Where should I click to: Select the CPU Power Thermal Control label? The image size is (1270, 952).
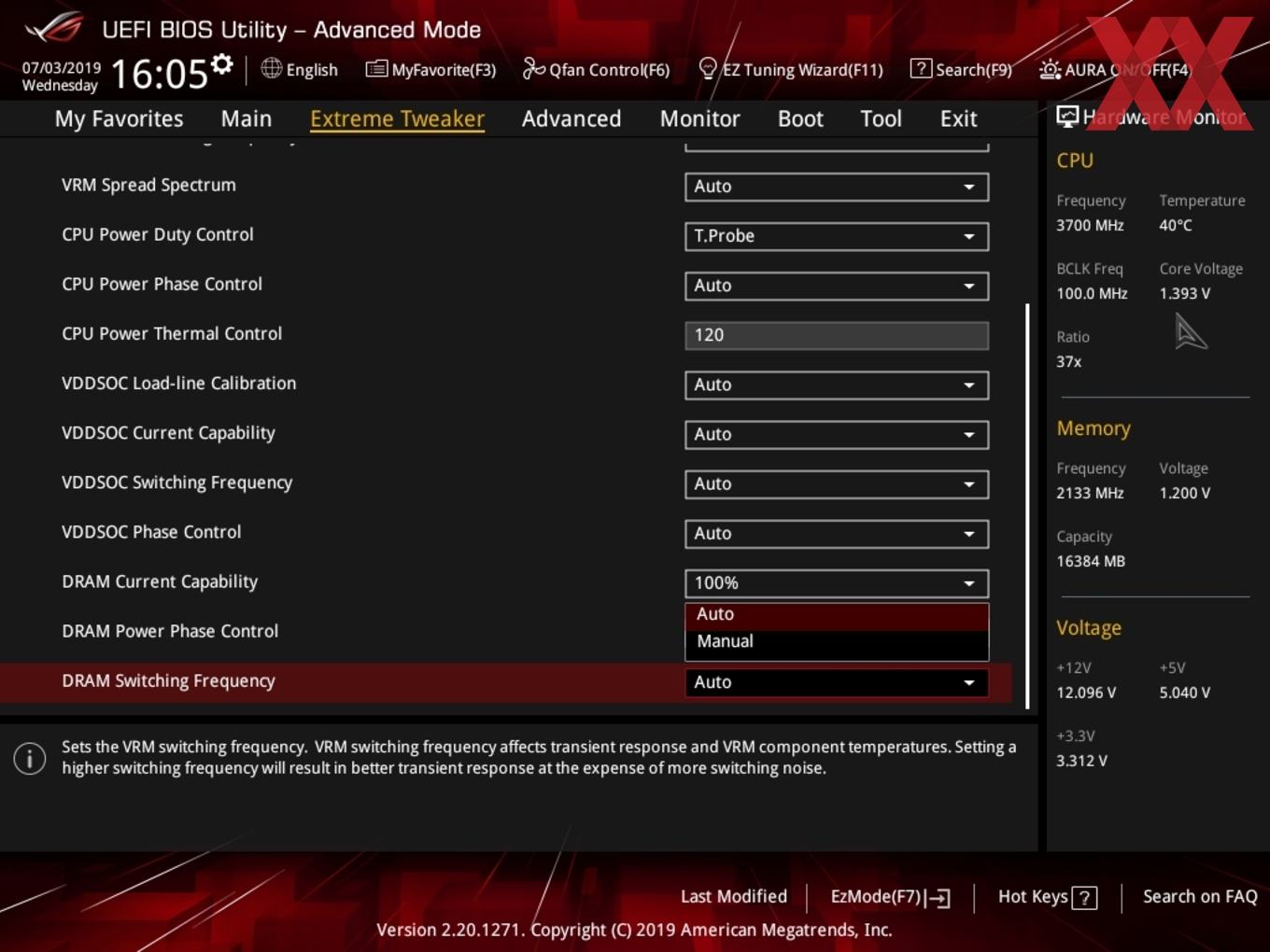pos(172,334)
